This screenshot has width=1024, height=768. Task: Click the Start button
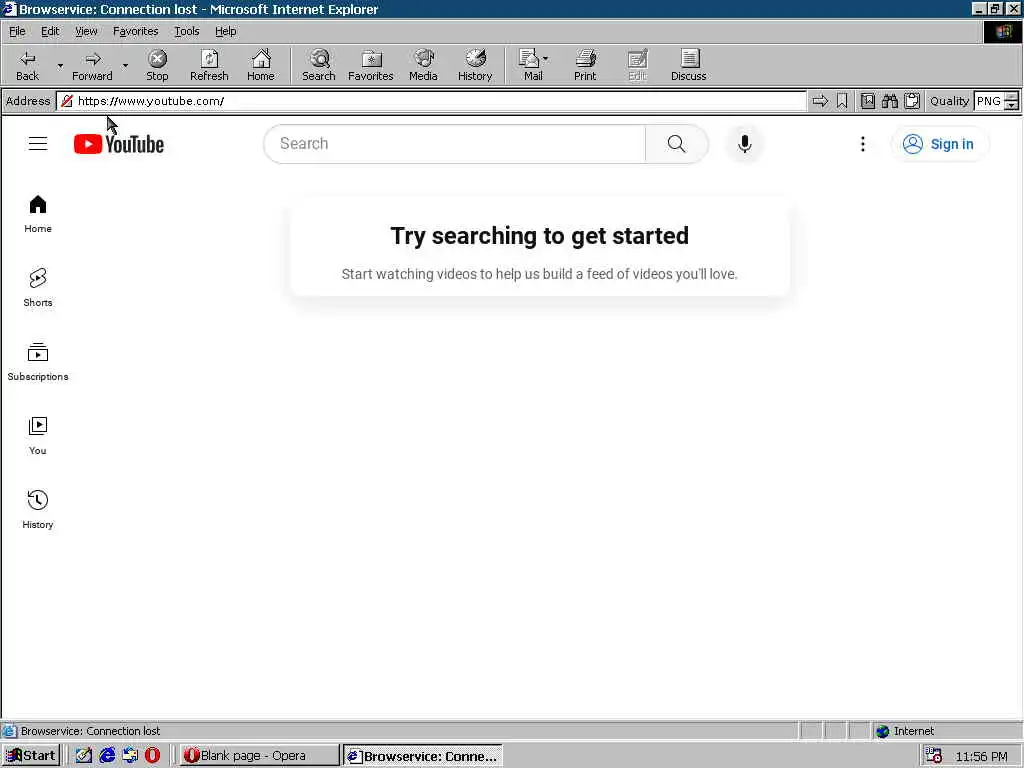[31, 756]
